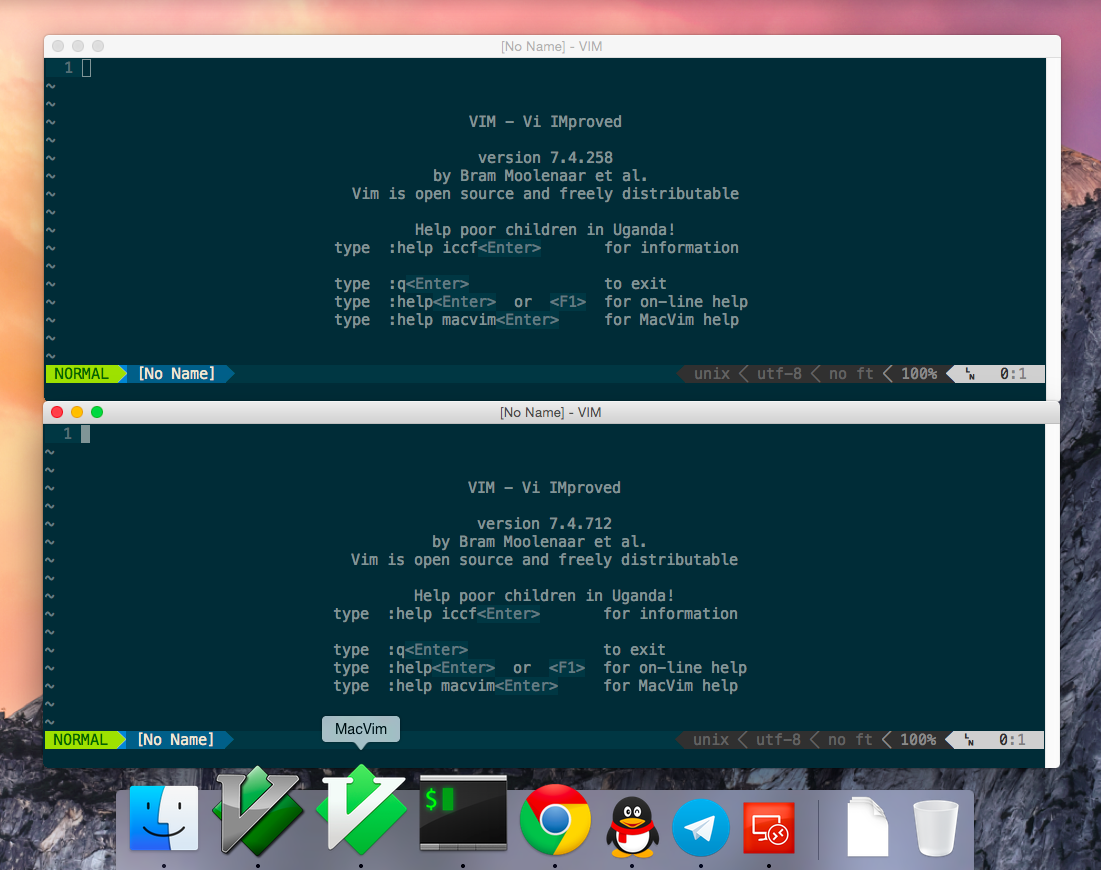Click '[No Name]' in the lower window's status line

point(176,739)
